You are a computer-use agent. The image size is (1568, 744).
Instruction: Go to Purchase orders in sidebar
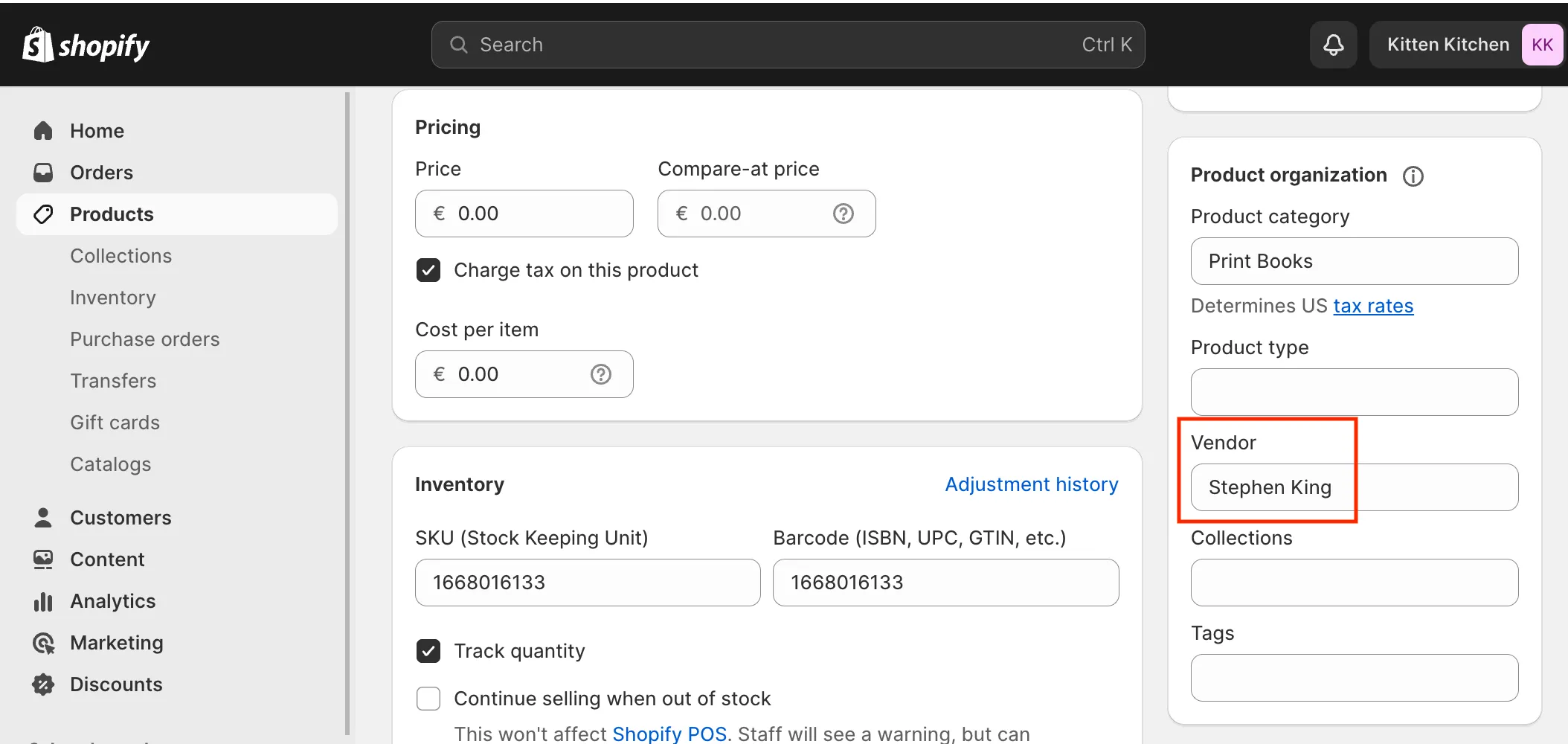coord(144,339)
